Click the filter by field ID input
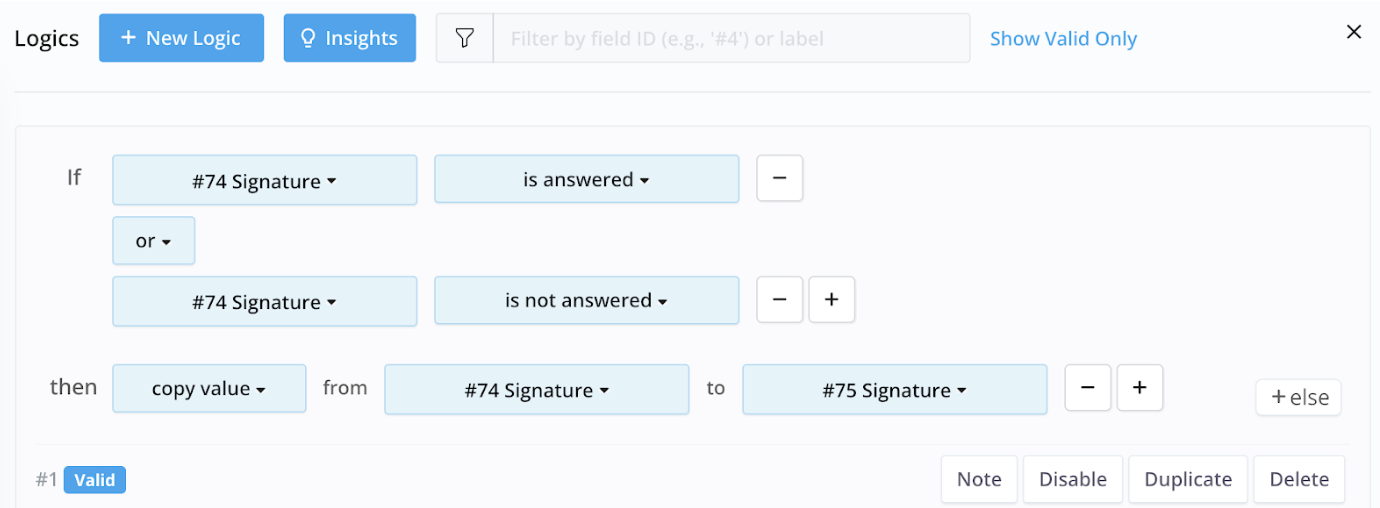Image resolution: width=1380 pixels, height=508 pixels. point(731,39)
